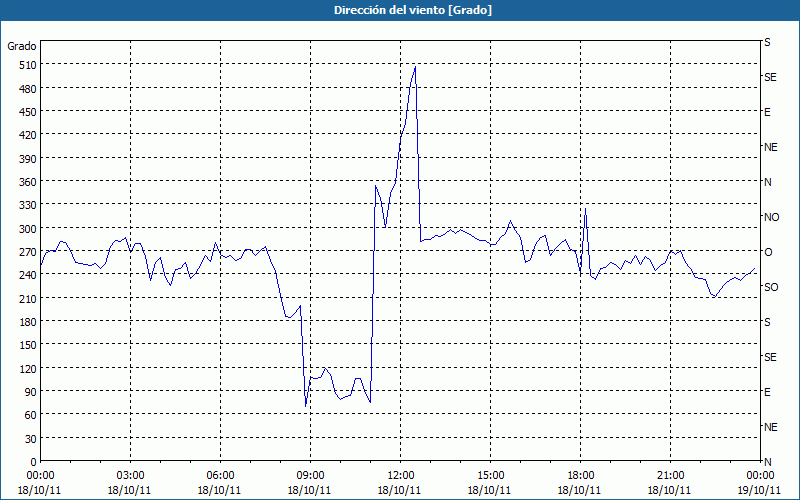Pick the 240 value on the left axis

28,275
